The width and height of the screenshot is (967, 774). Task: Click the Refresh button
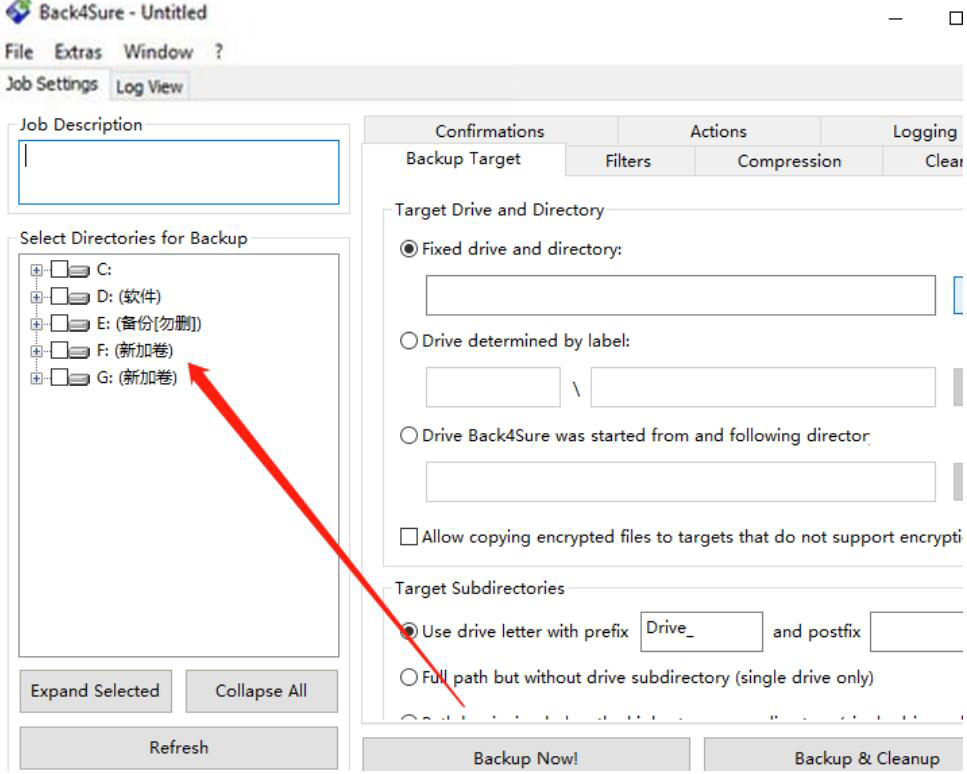point(179,748)
